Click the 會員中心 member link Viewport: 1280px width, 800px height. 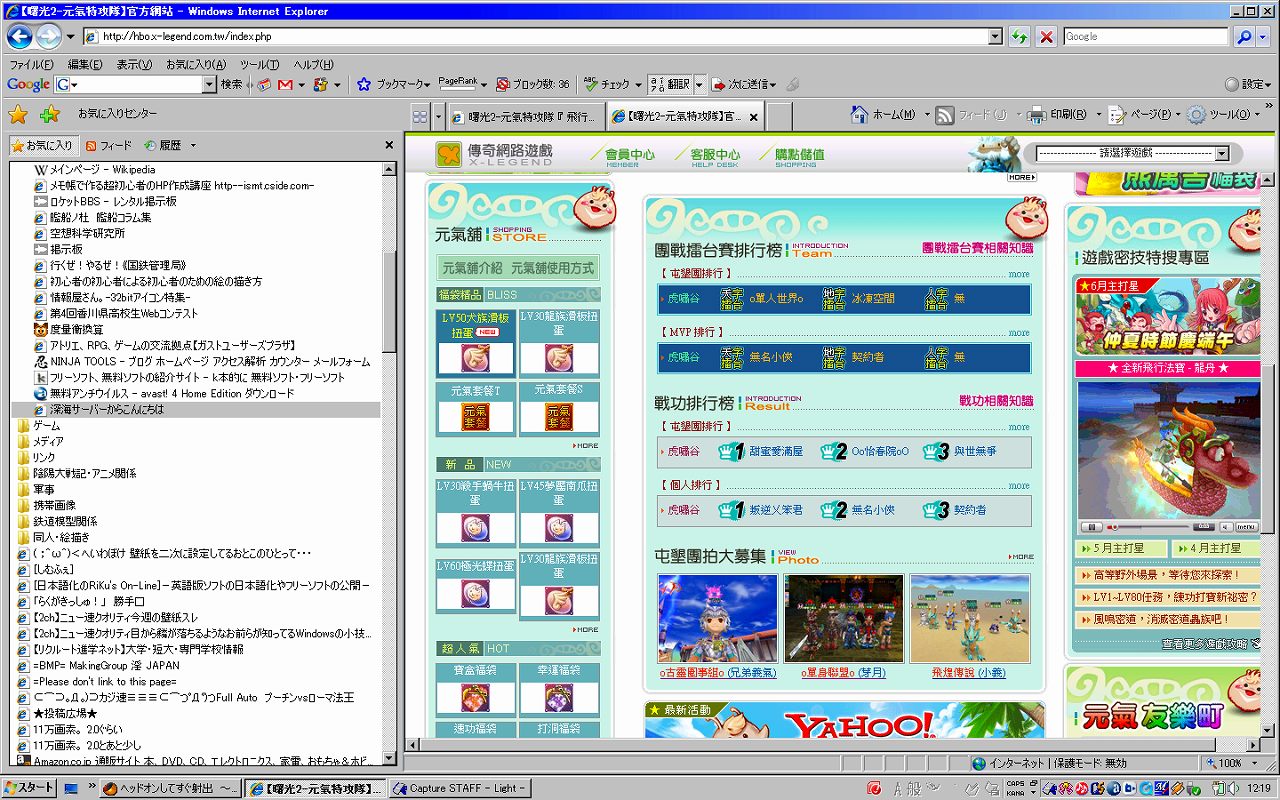click(x=630, y=155)
